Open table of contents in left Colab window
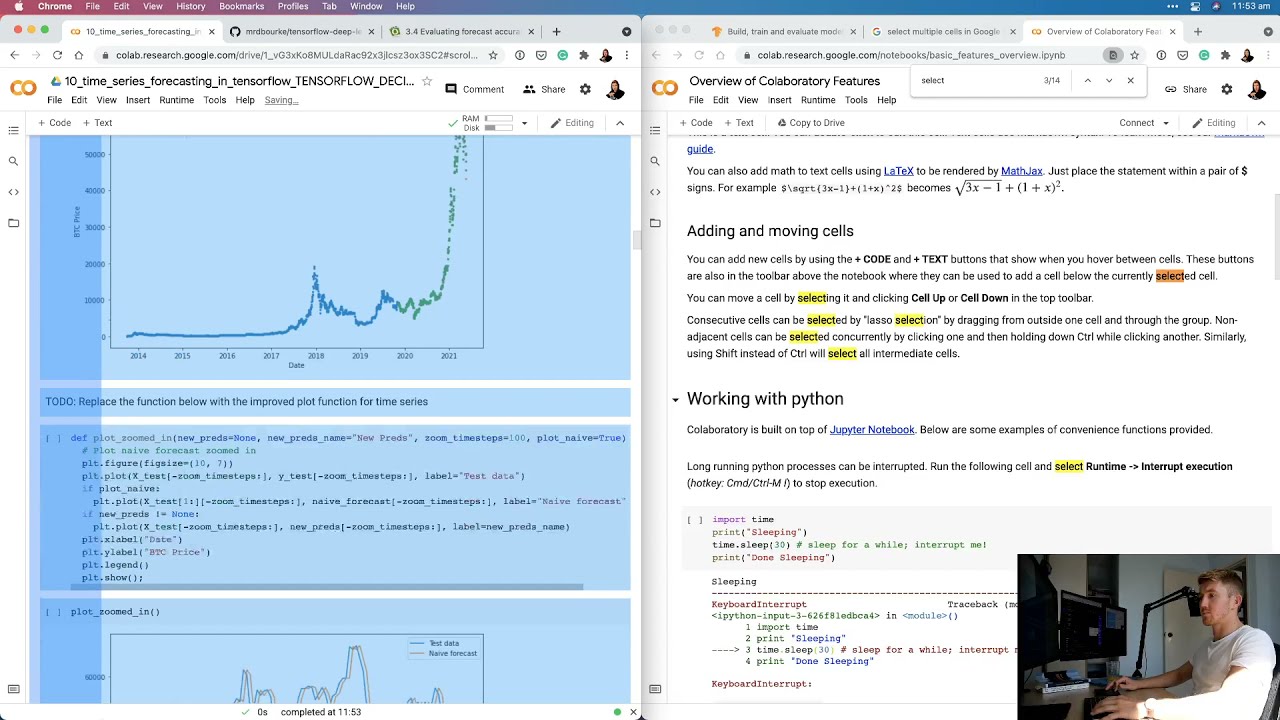 [x=13, y=130]
